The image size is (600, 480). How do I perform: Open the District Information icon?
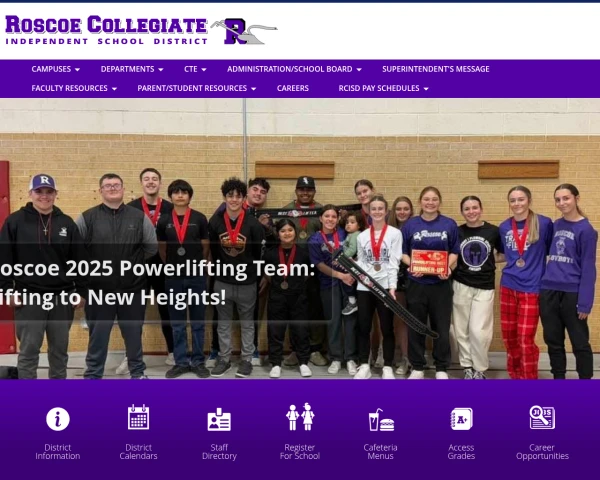[58, 419]
